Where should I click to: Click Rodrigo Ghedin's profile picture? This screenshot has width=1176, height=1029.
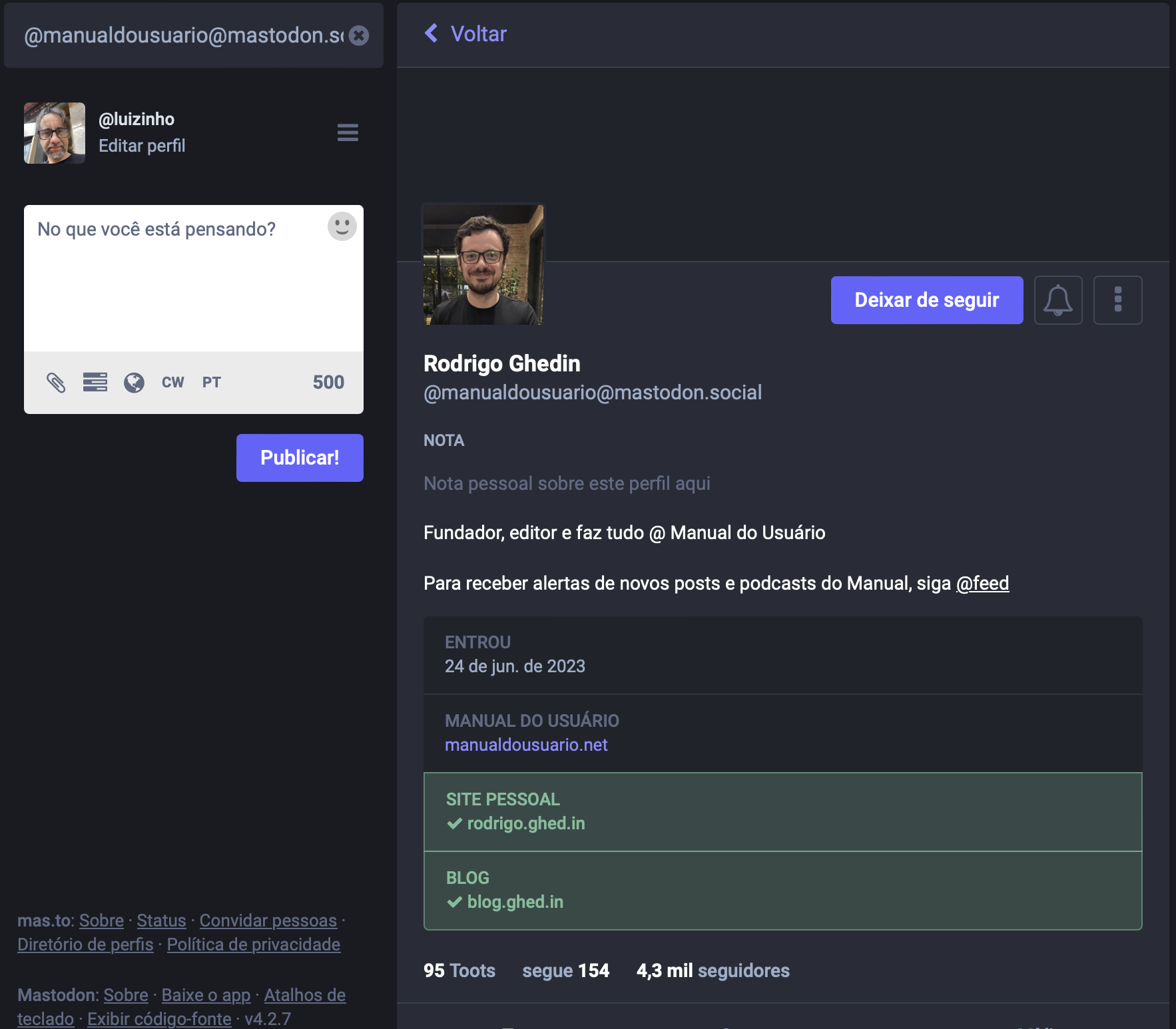pos(483,265)
